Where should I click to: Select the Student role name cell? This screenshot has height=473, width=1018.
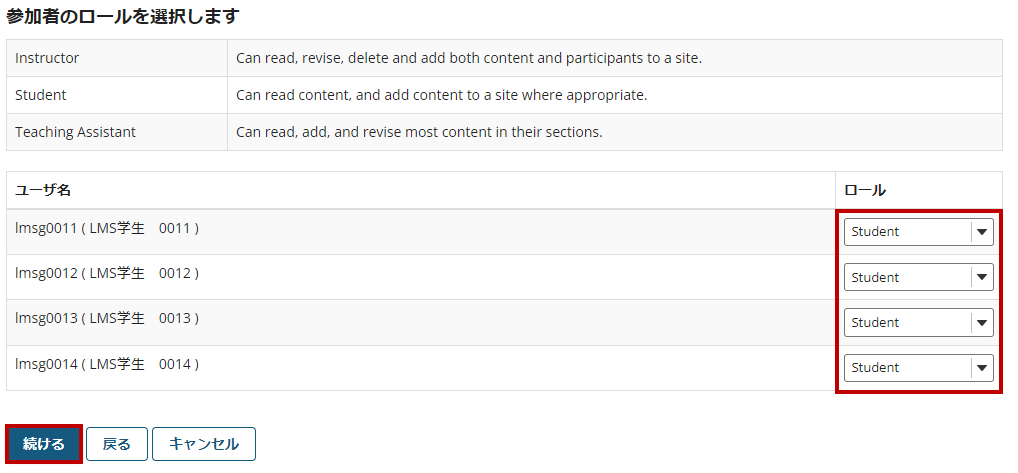[x=117, y=95]
